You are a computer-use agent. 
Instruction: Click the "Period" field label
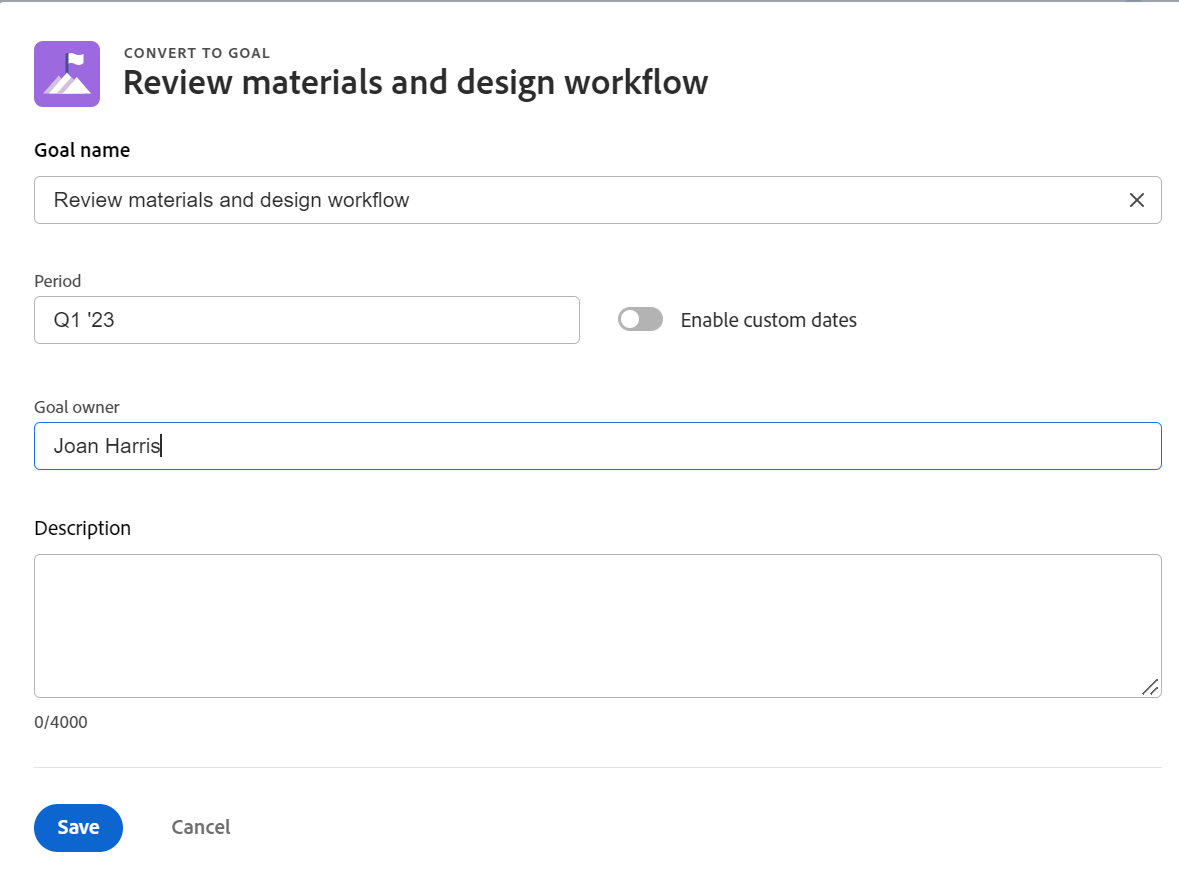point(58,281)
